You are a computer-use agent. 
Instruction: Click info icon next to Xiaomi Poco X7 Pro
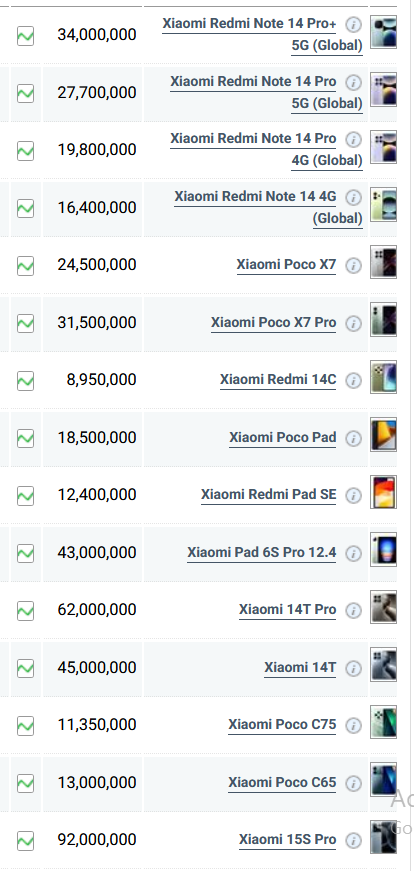click(353, 323)
